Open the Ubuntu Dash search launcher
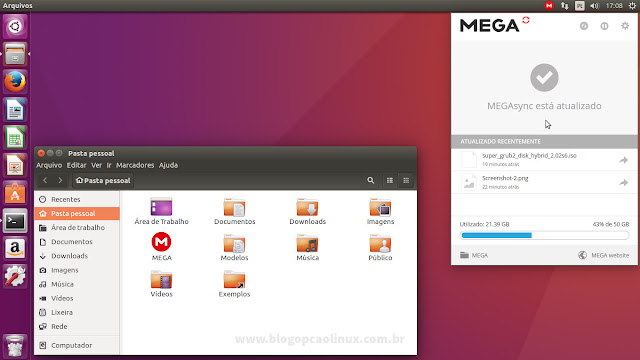The width and height of the screenshot is (640, 360). point(15,27)
